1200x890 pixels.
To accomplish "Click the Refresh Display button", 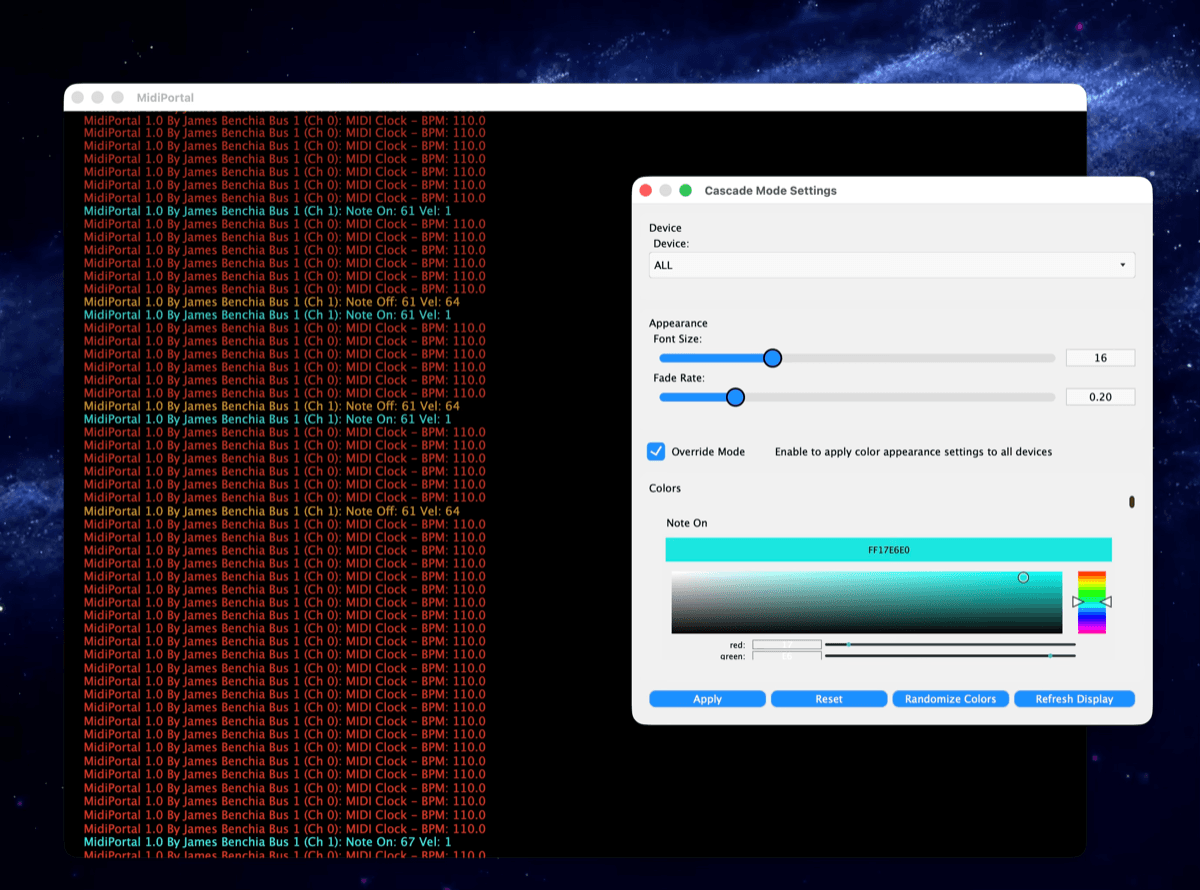I will 1074,699.
